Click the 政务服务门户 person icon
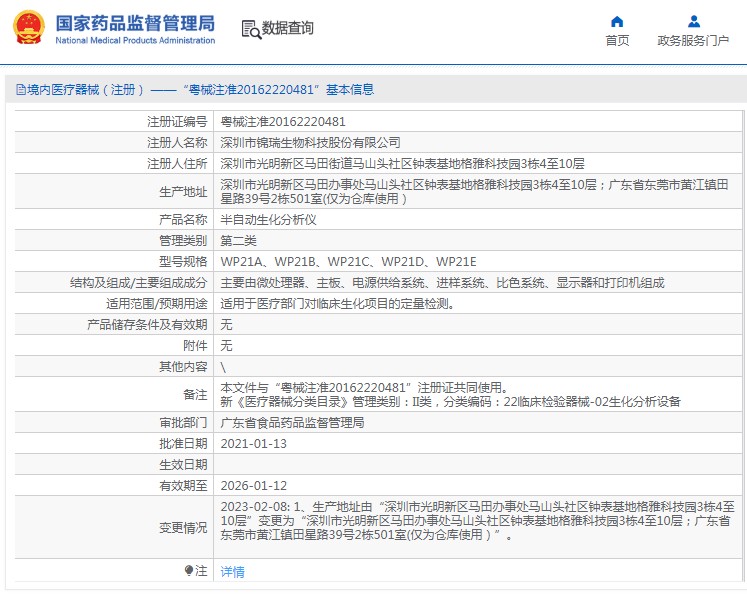 tap(693, 21)
